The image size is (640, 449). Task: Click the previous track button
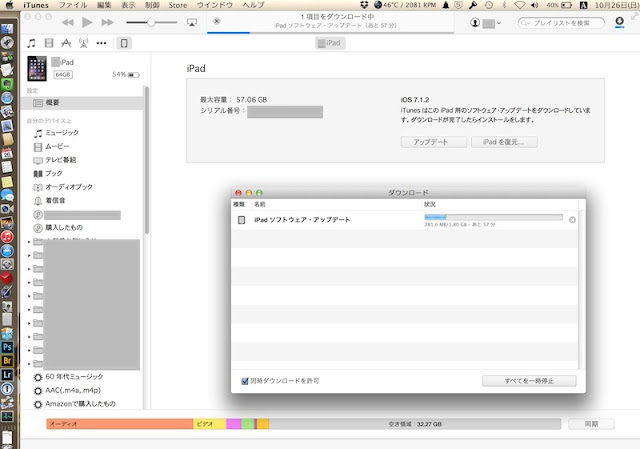(68, 22)
